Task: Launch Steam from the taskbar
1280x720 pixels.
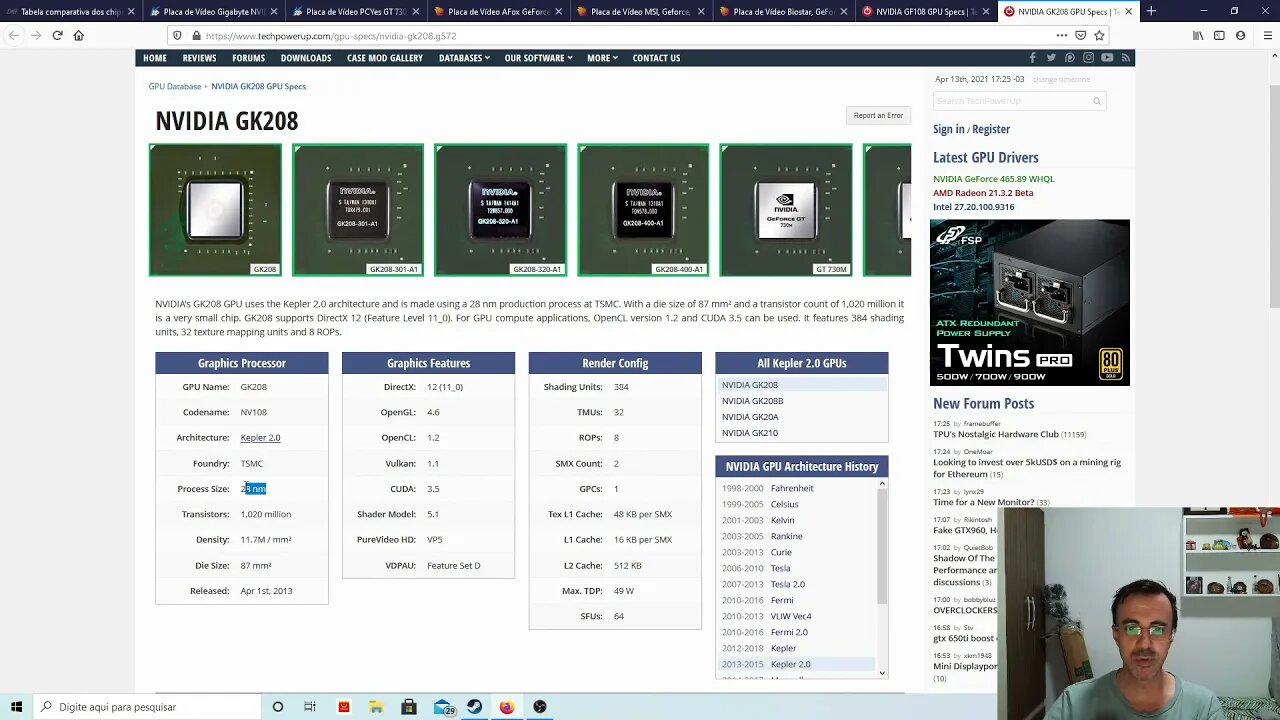Action: coord(474,707)
